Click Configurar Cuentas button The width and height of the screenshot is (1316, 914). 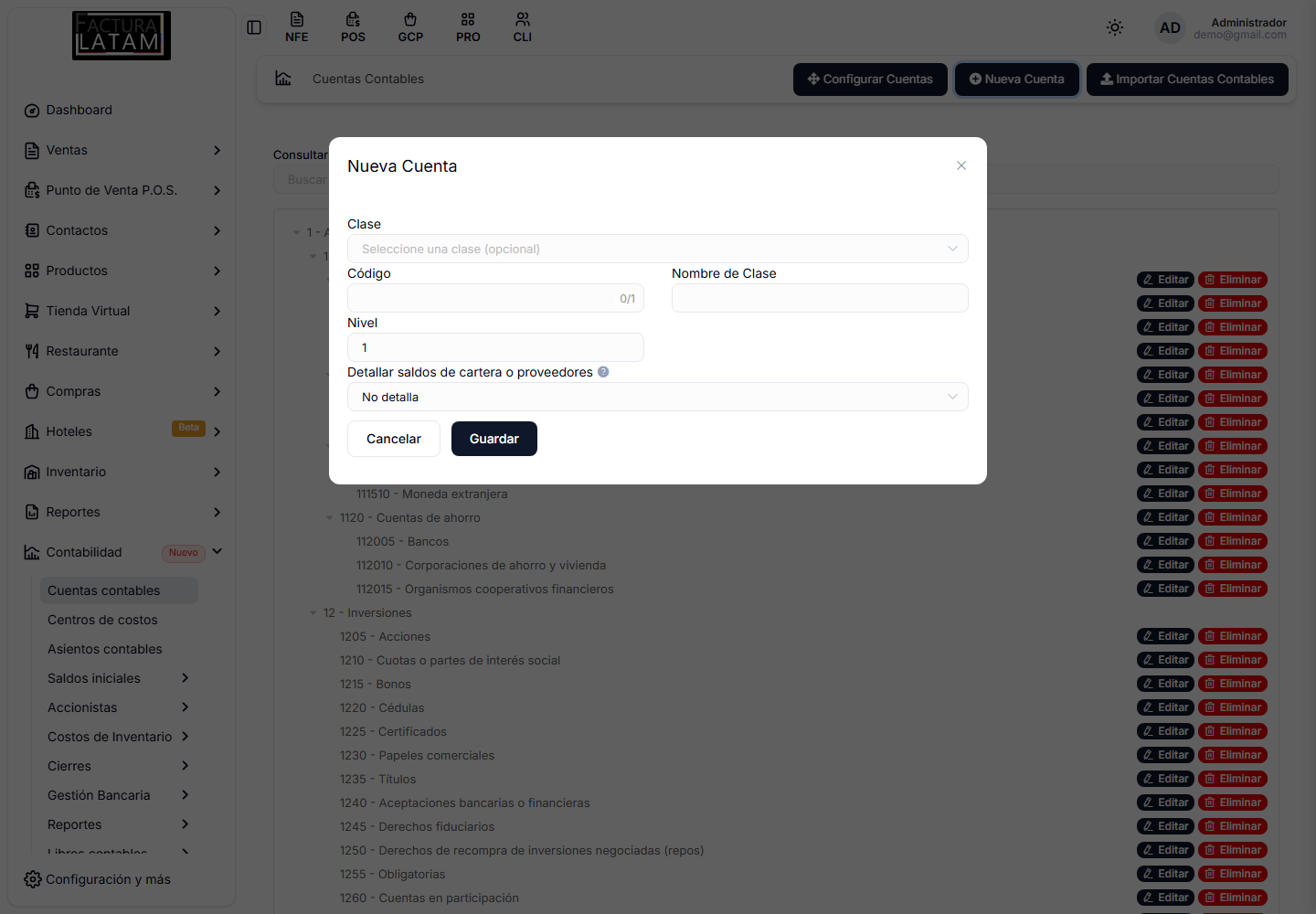coord(870,80)
